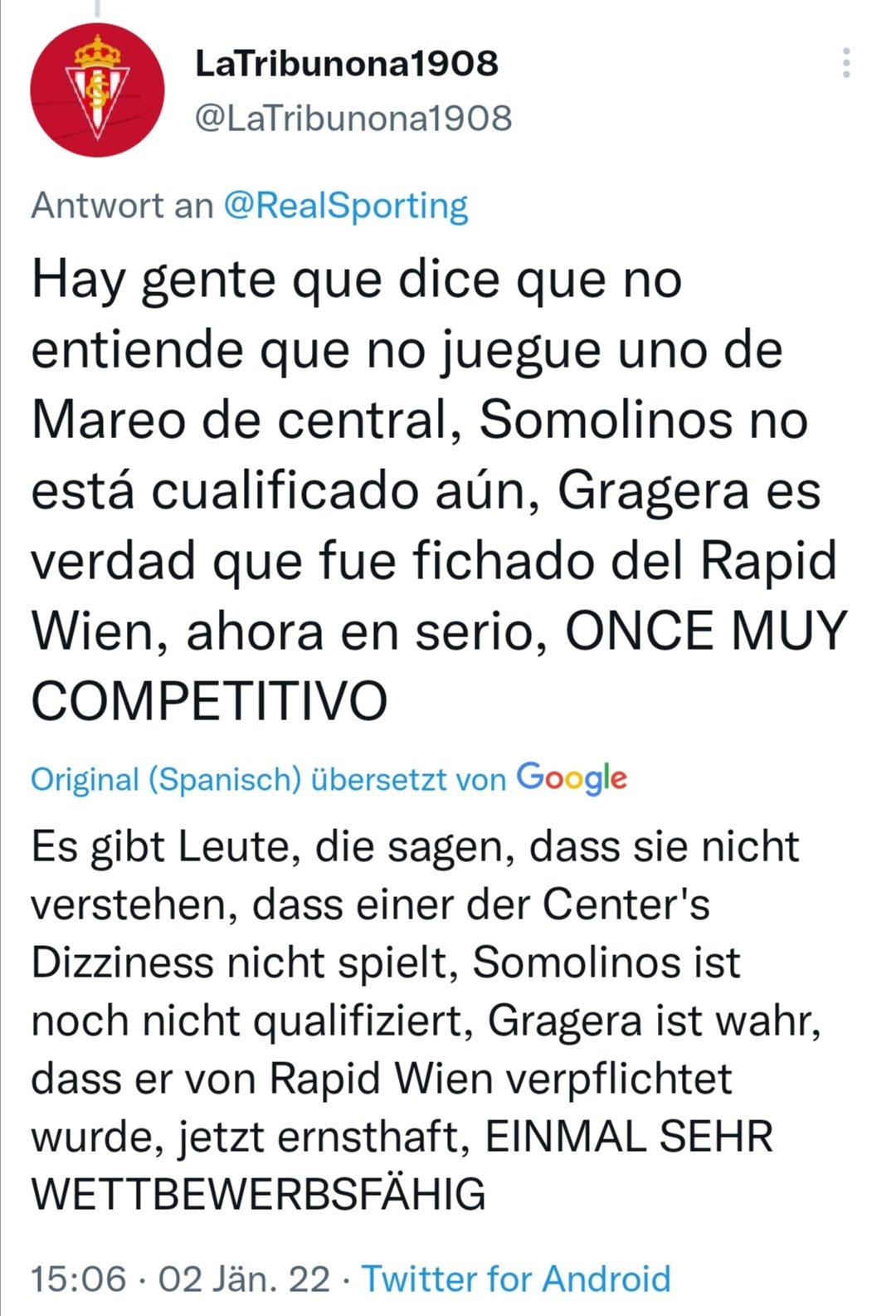This screenshot has width=896, height=1316.
Task: Click 'Rapid Wien' in the German translation
Action: click(x=381, y=1079)
